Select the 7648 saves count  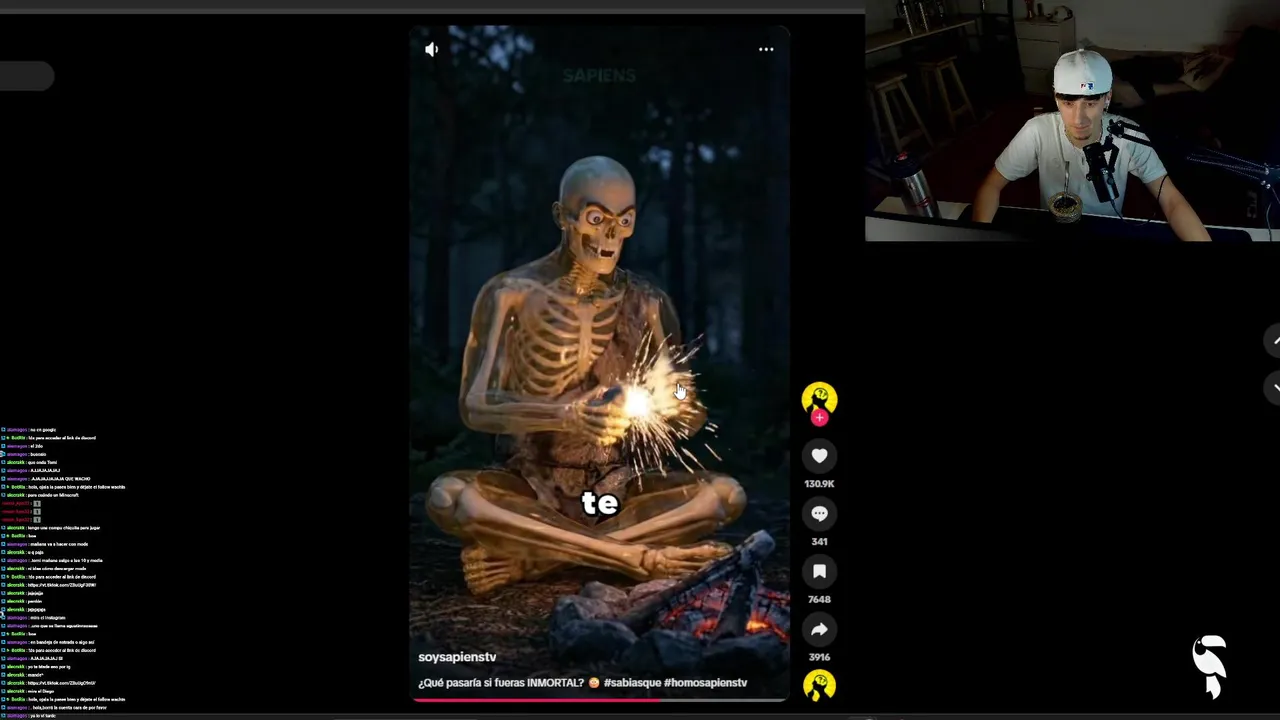(819, 600)
